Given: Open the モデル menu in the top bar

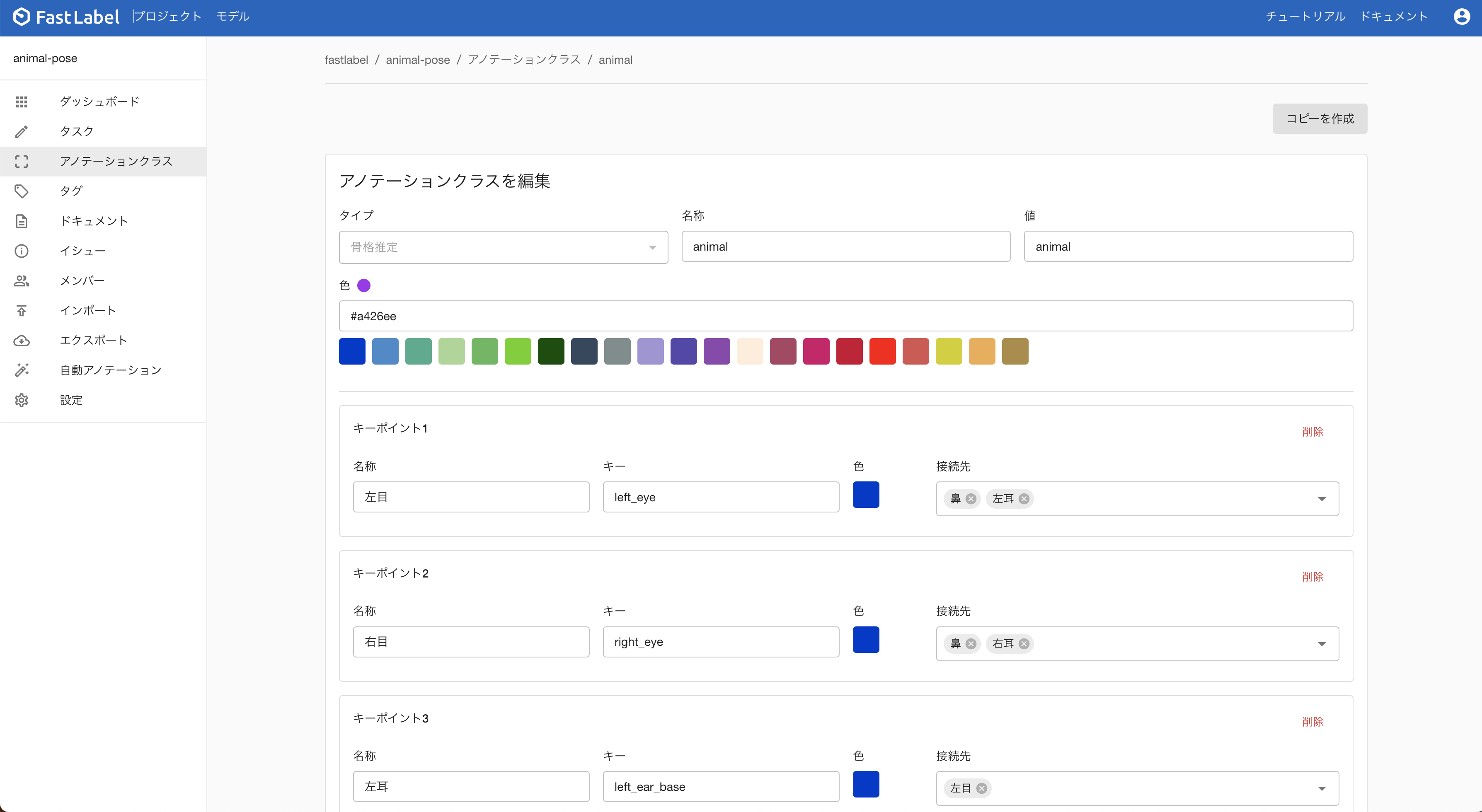Looking at the screenshot, I should 232,17.
